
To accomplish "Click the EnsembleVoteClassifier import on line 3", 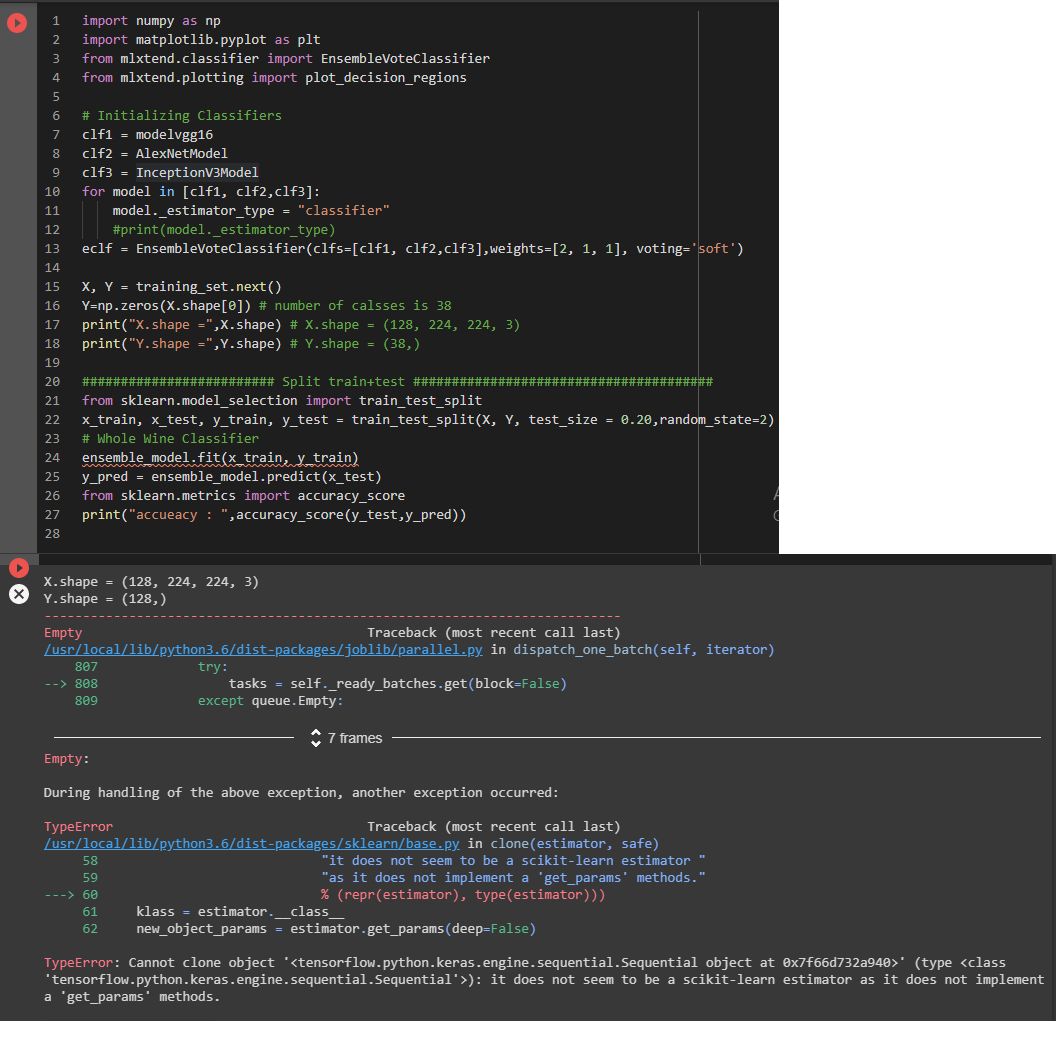I will click(286, 59).
